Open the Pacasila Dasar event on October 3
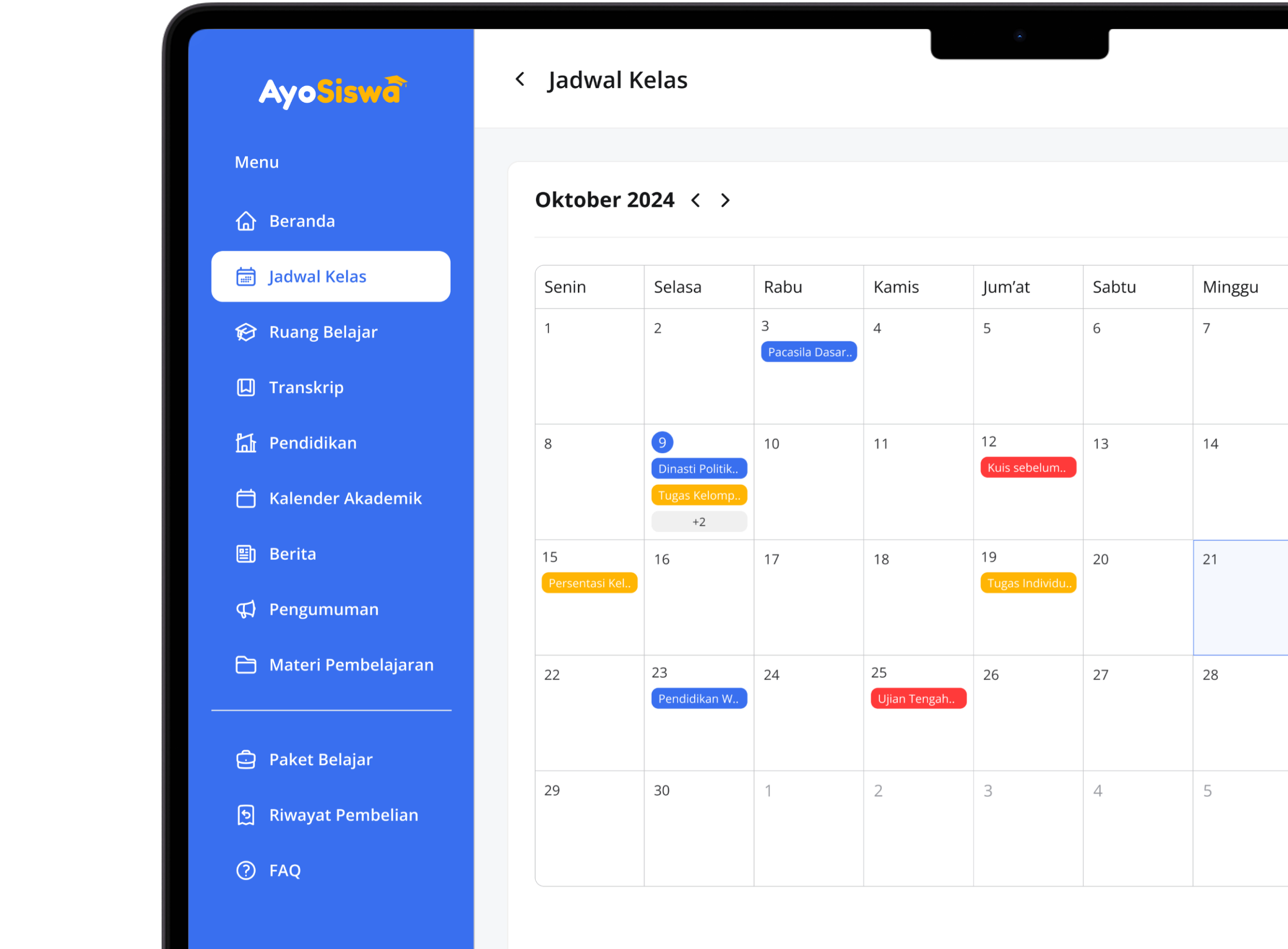Screen dimensions: 1288x949 click(809, 351)
